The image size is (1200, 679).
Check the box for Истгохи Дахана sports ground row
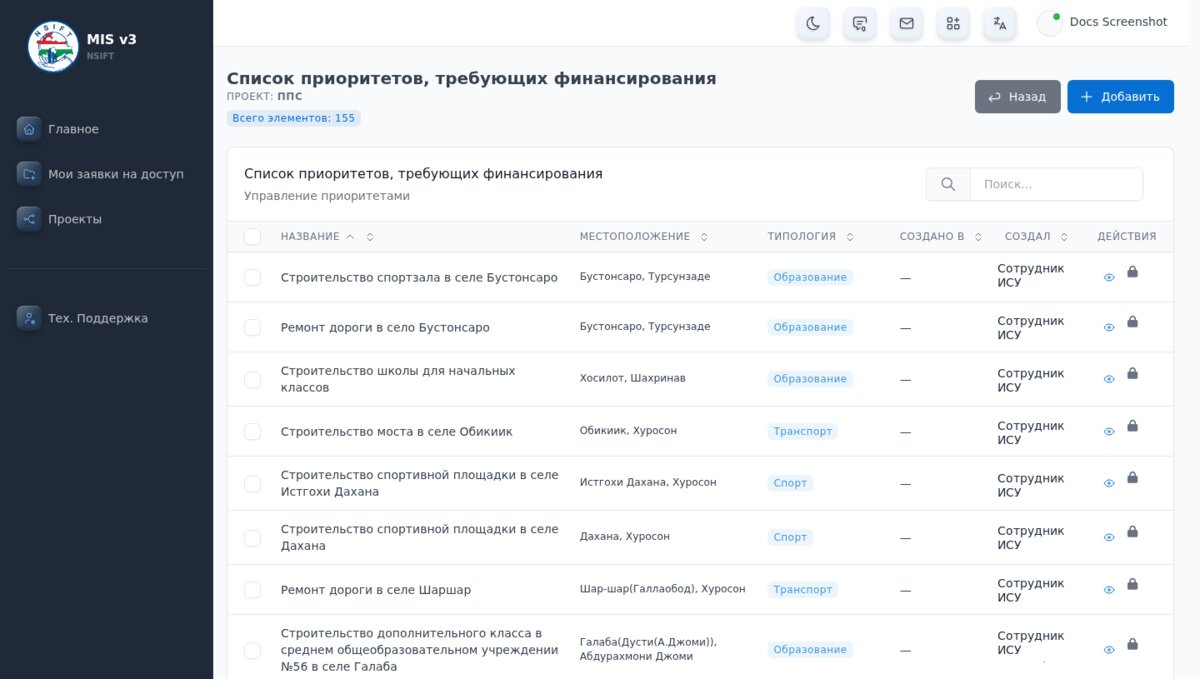click(x=252, y=483)
